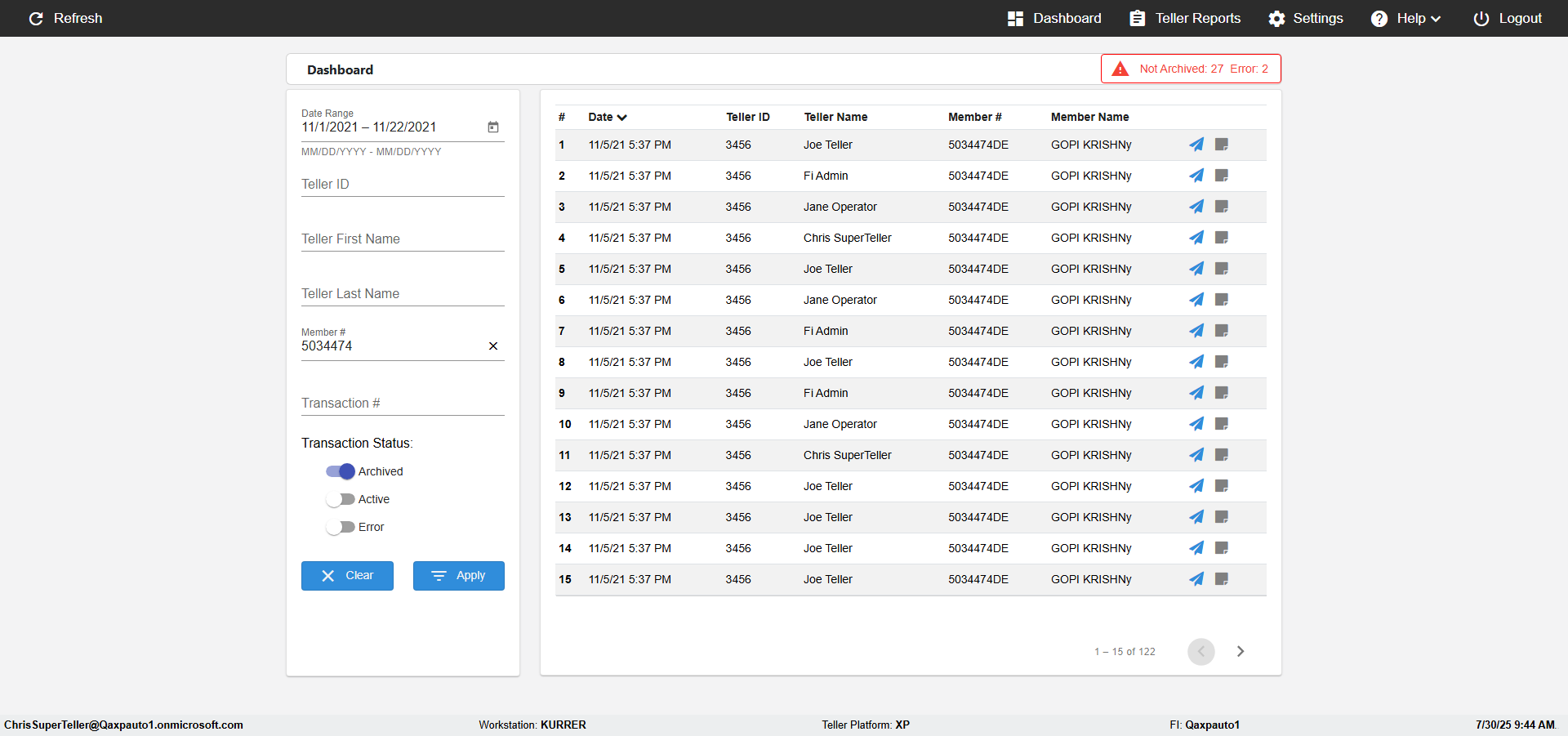Click the red warning triangle icon
This screenshot has width=1568, height=736.
[x=1120, y=69]
